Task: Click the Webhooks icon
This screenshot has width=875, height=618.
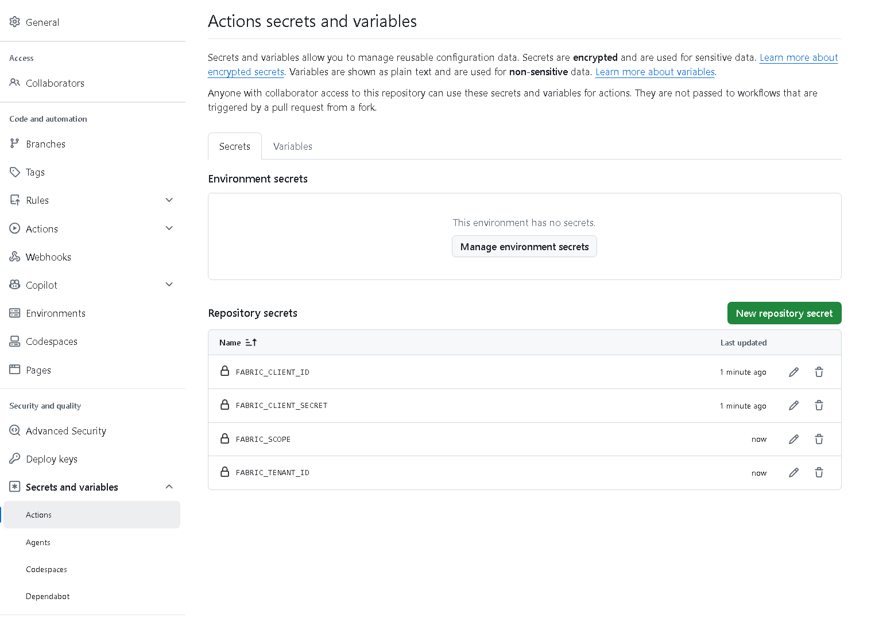Action: (x=15, y=257)
